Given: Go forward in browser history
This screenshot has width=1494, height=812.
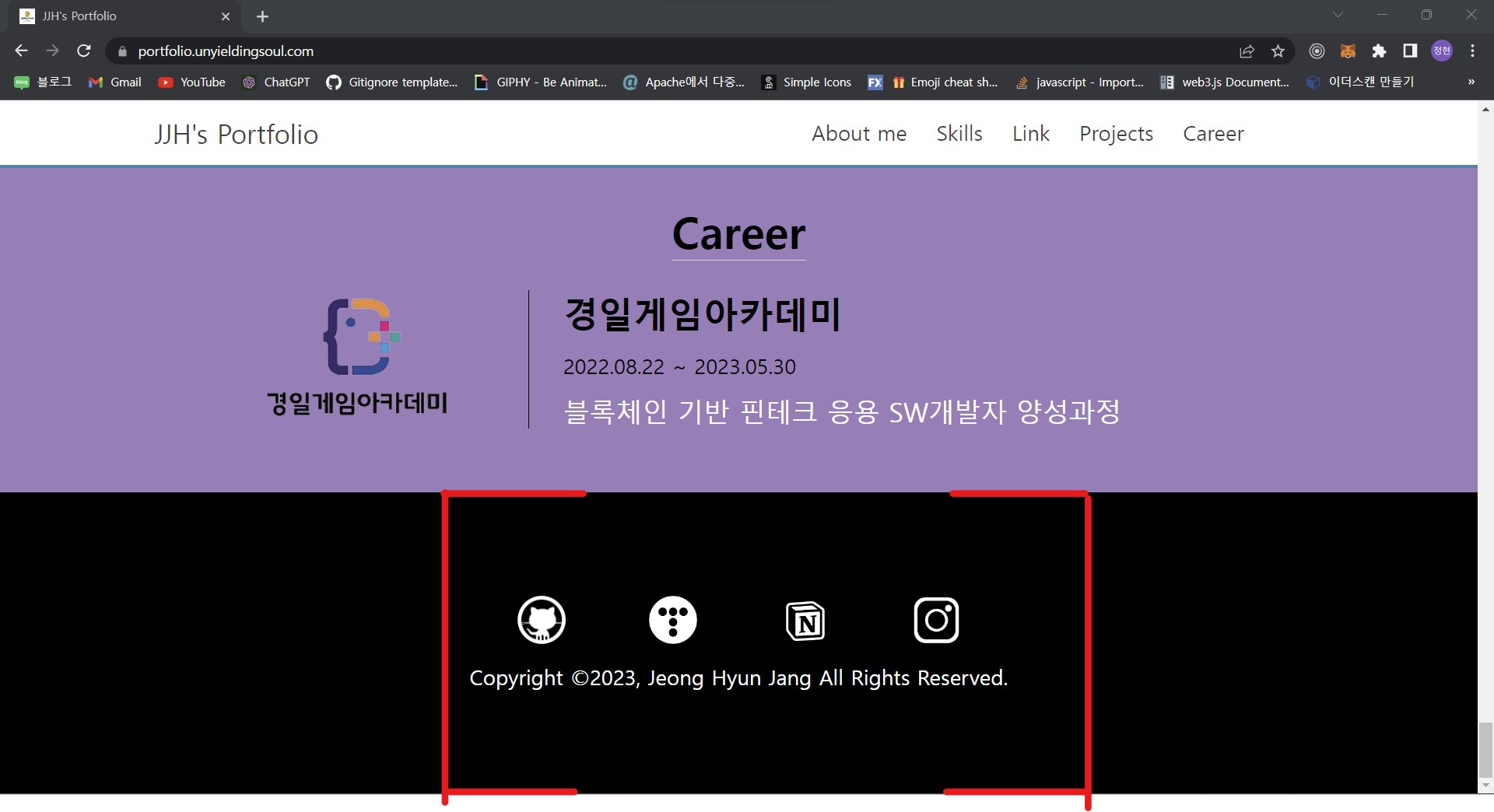Looking at the screenshot, I should point(52,51).
